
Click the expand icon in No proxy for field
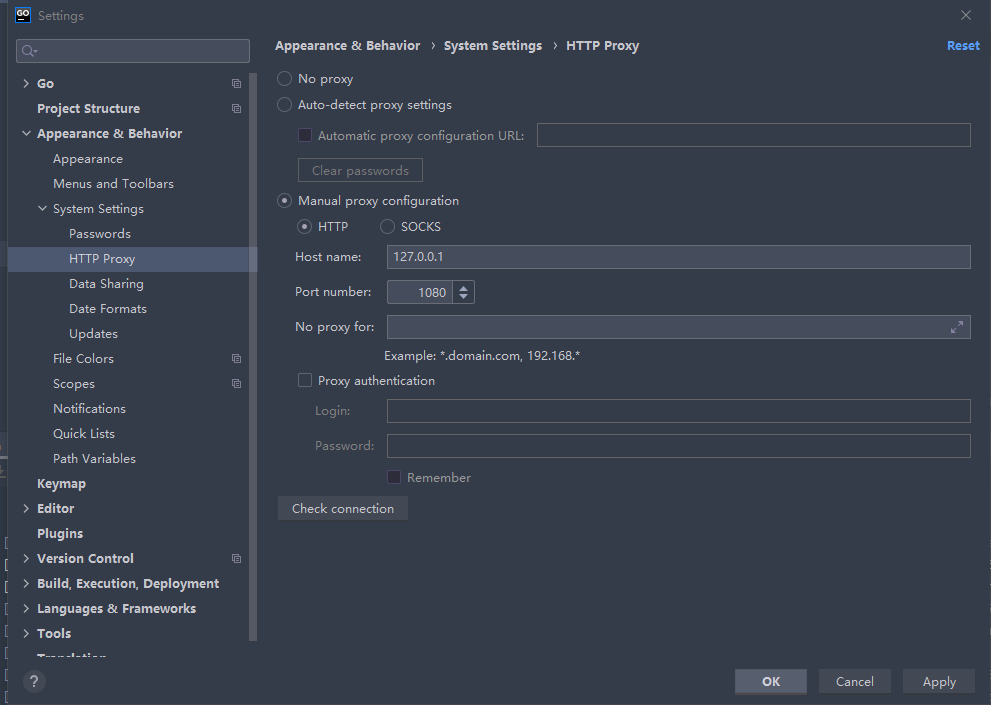(957, 327)
